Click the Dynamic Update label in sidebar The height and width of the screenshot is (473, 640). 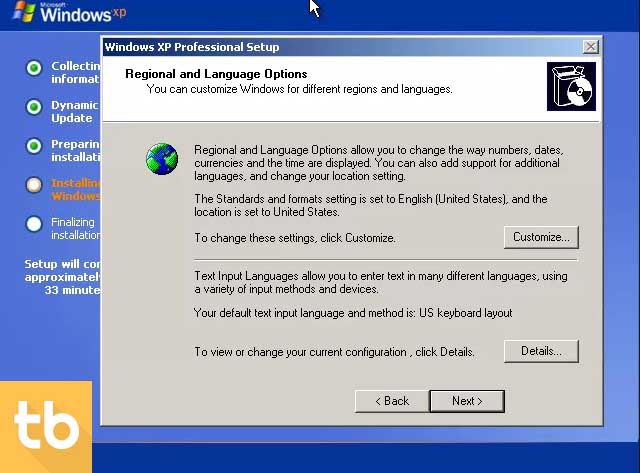click(75, 111)
